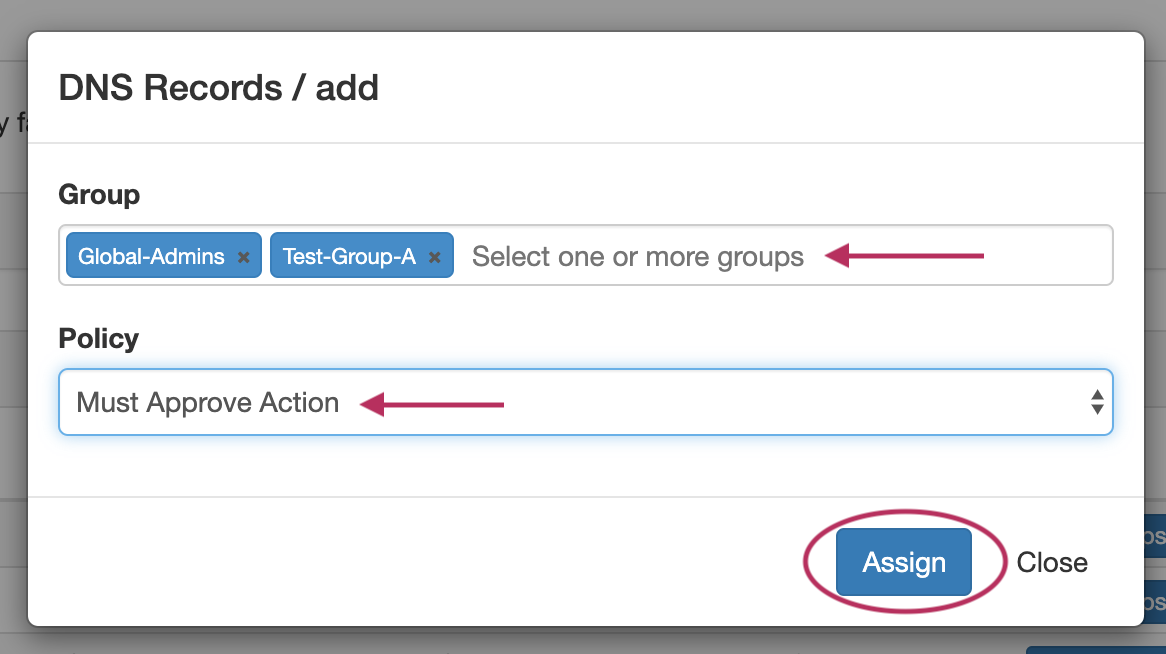
Task: Click the red arrow pointing at group field
Action: (905, 257)
